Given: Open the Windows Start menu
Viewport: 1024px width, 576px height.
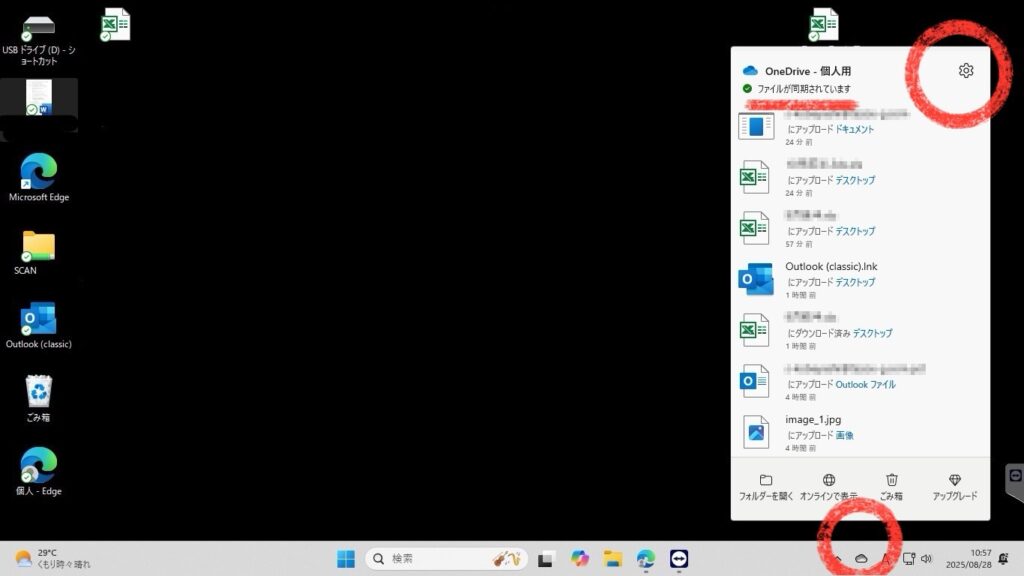Looking at the screenshot, I should pos(346,558).
